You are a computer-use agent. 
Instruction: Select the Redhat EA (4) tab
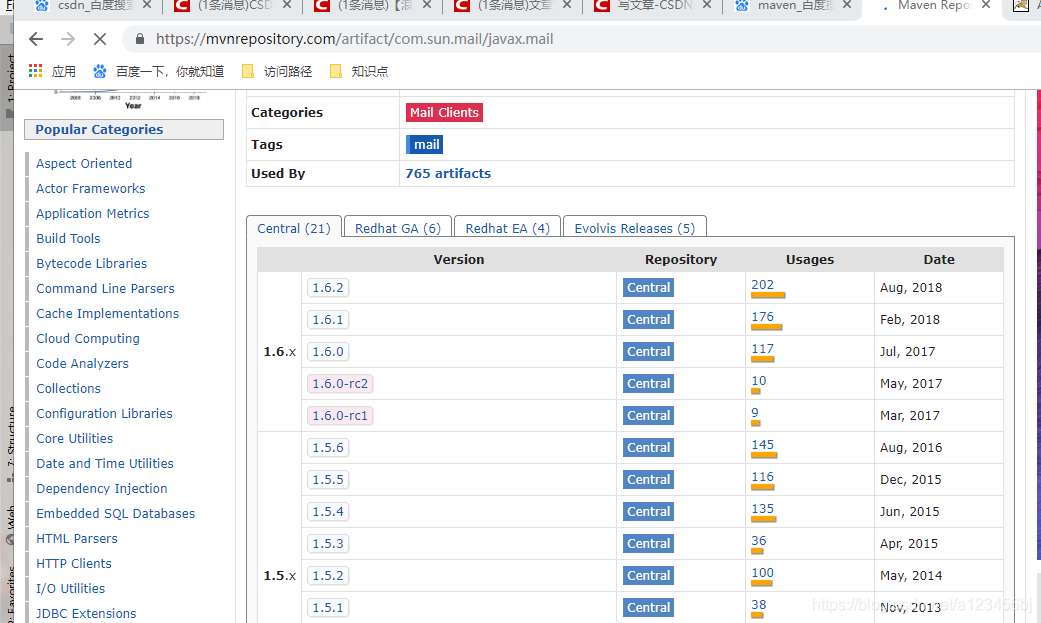pyautogui.click(x=507, y=228)
